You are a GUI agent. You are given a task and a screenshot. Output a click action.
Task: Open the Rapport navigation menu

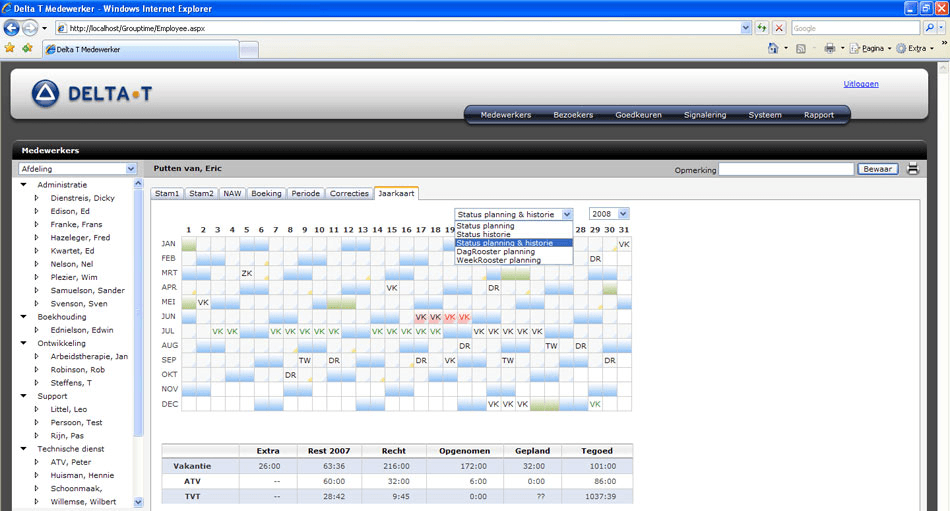(x=819, y=115)
